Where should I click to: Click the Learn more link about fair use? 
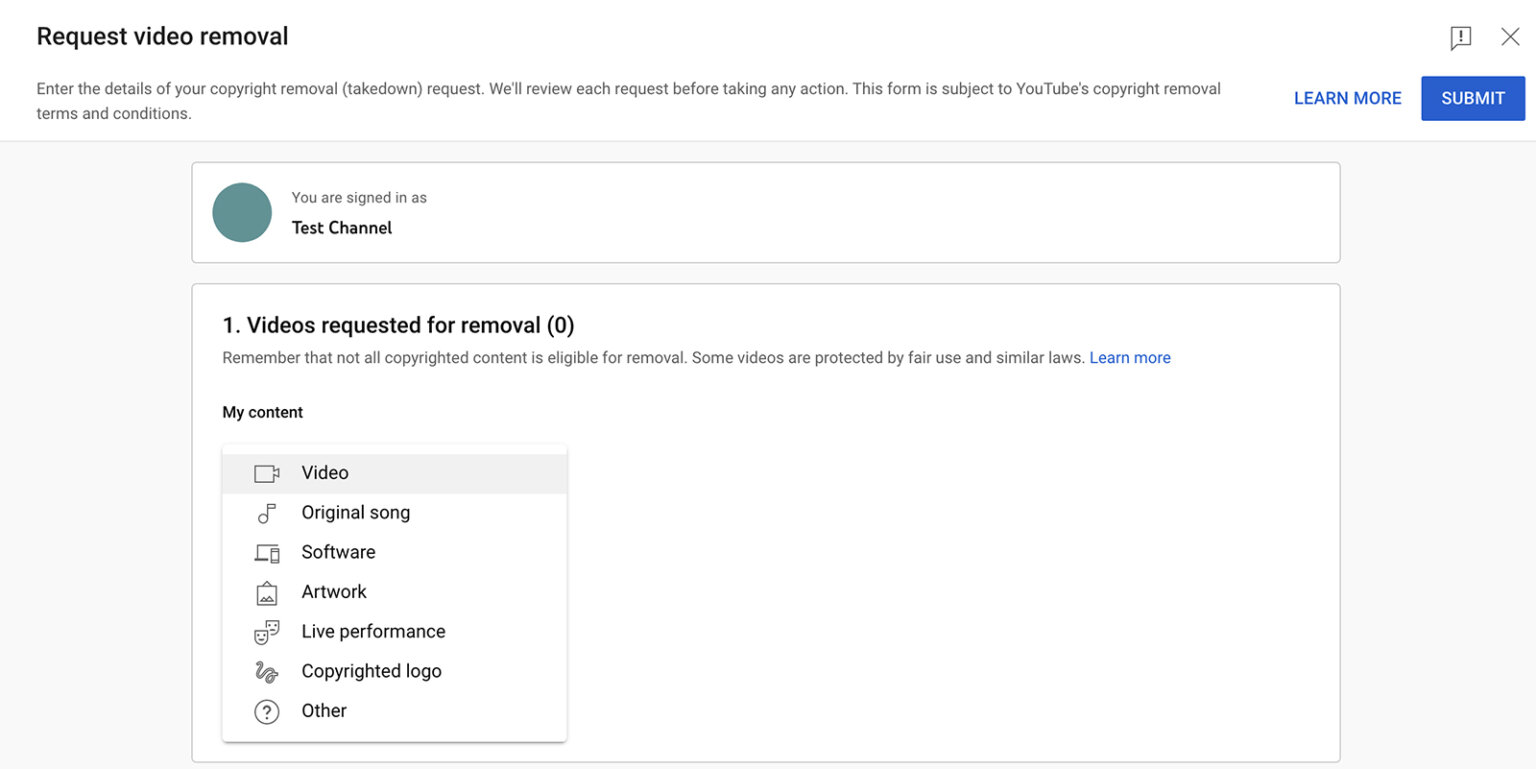1130,357
